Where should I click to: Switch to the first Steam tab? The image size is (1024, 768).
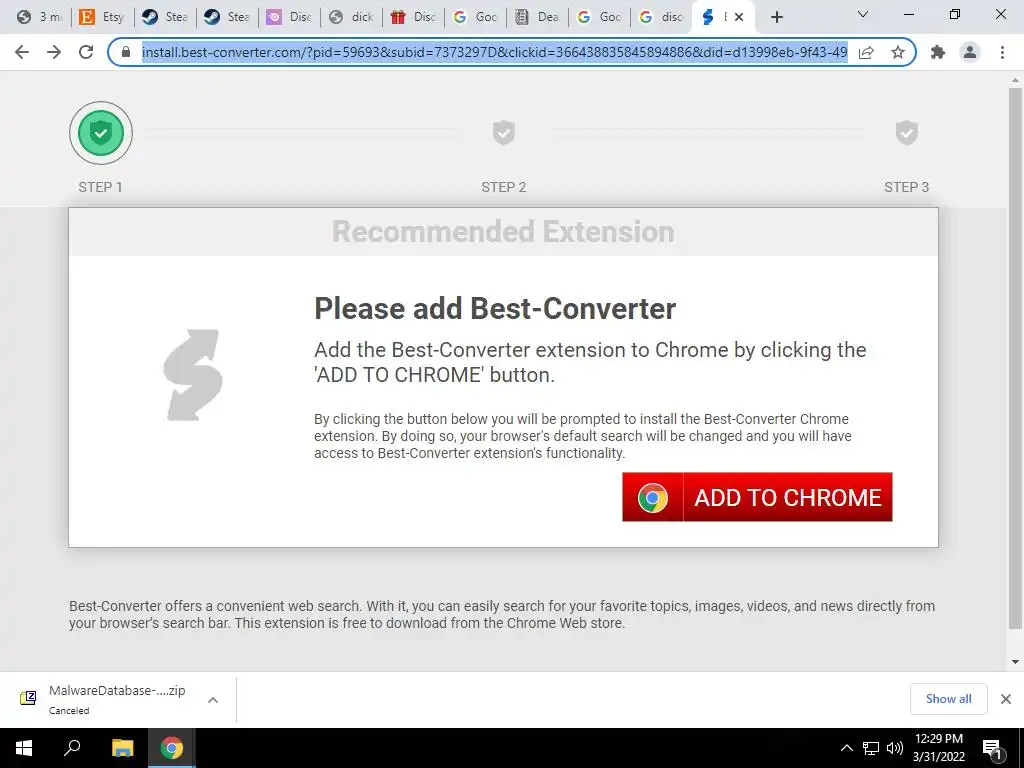165,17
